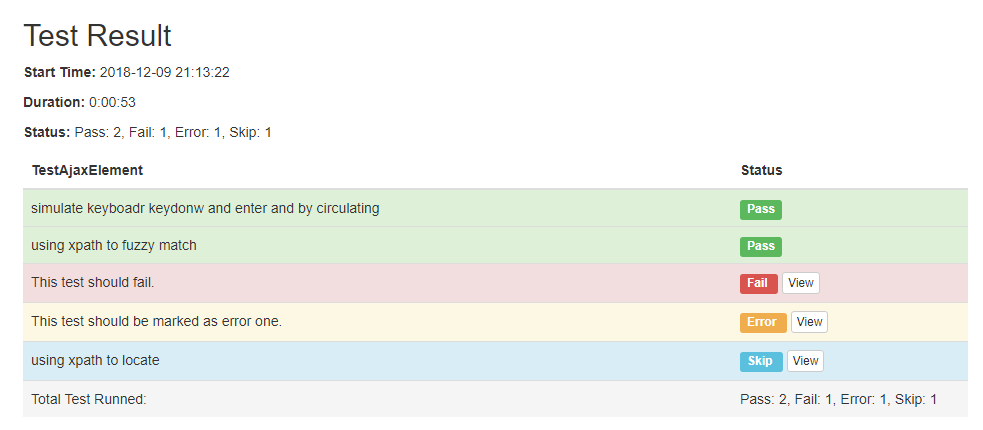Click 'This test should be marked as error' row

tap(495, 322)
